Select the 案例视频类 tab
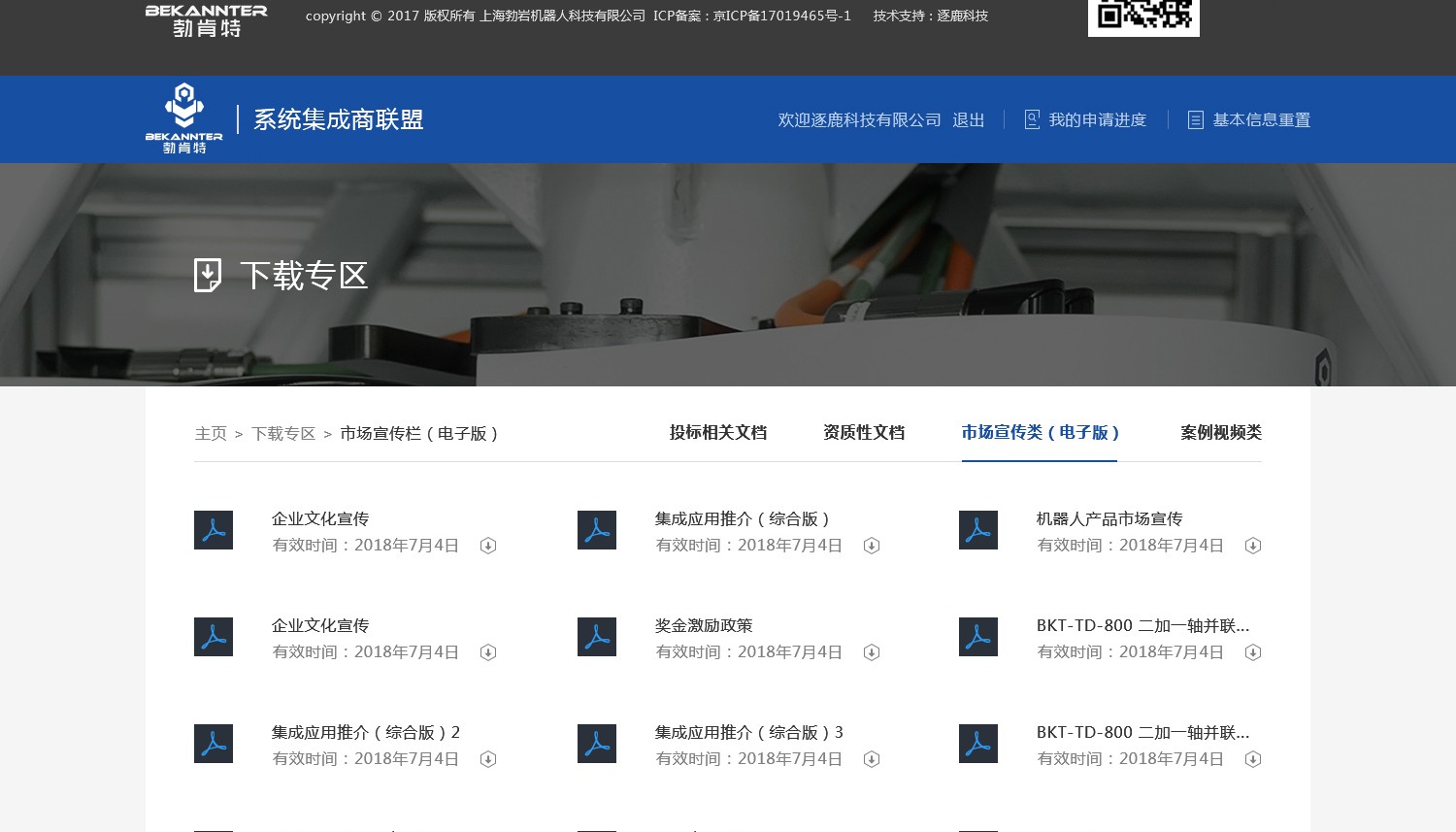Viewport: 1456px width, 832px height. [x=1221, y=433]
